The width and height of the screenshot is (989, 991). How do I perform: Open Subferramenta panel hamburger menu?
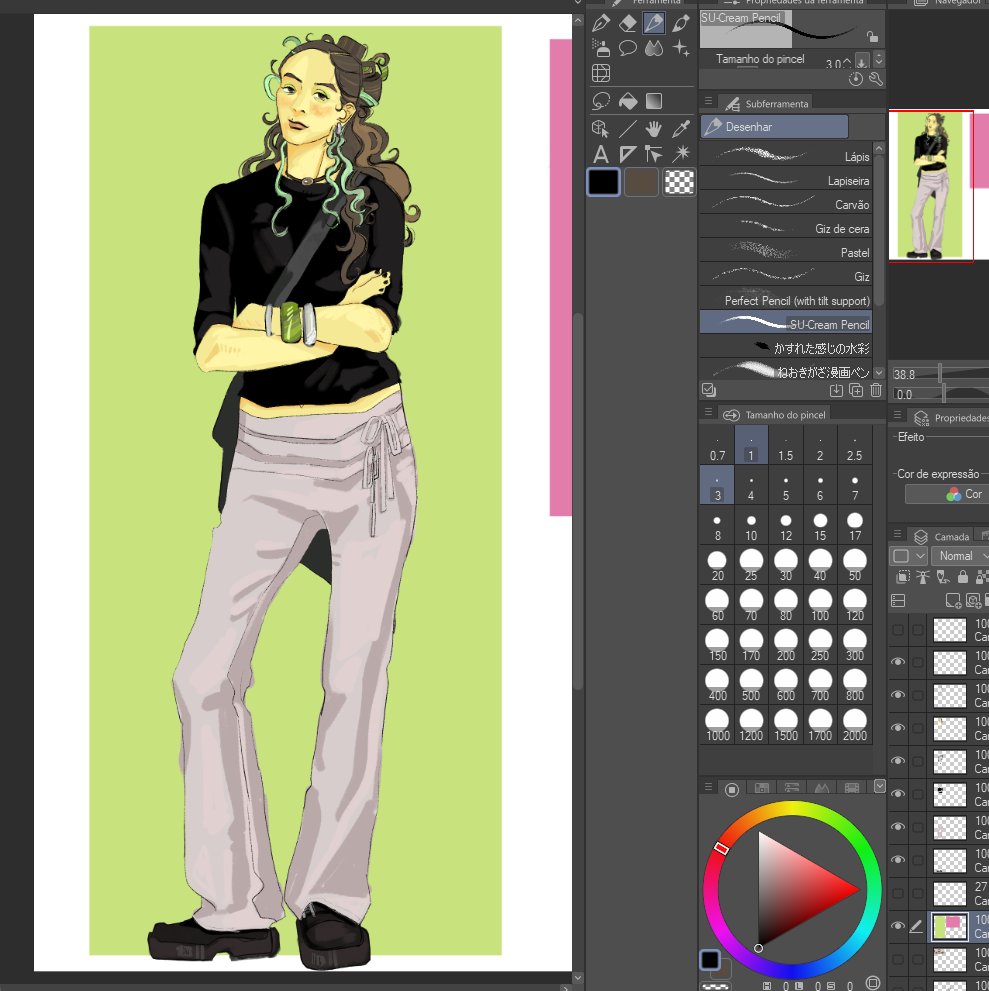(708, 101)
